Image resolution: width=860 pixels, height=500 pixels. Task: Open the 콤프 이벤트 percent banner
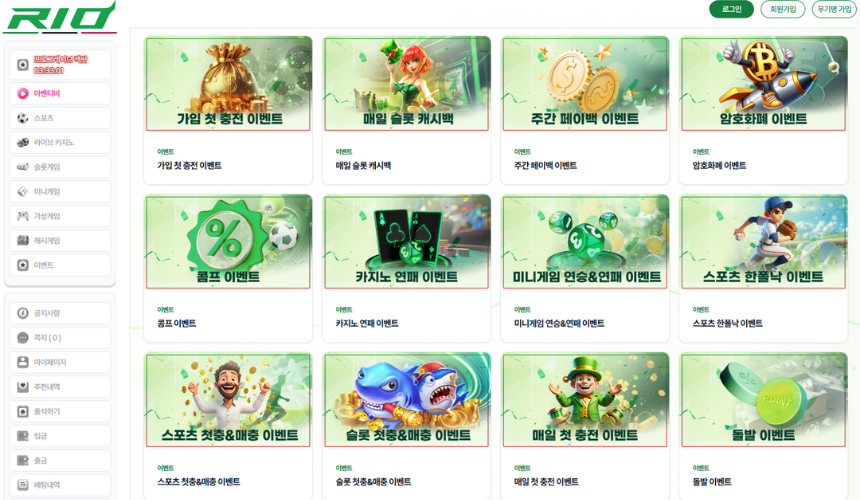(x=228, y=242)
